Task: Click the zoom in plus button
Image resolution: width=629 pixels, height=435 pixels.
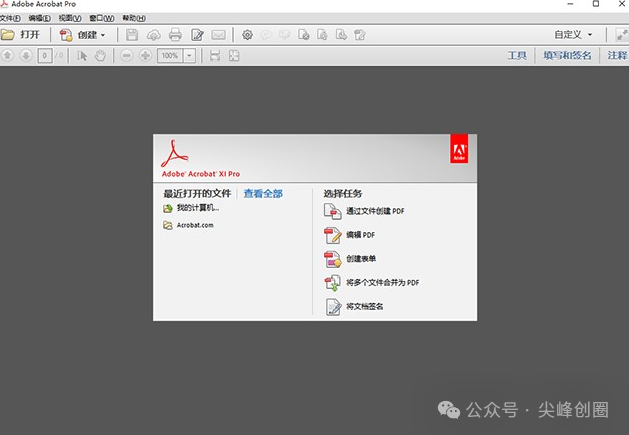Action: pyautogui.click(x=145, y=55)
